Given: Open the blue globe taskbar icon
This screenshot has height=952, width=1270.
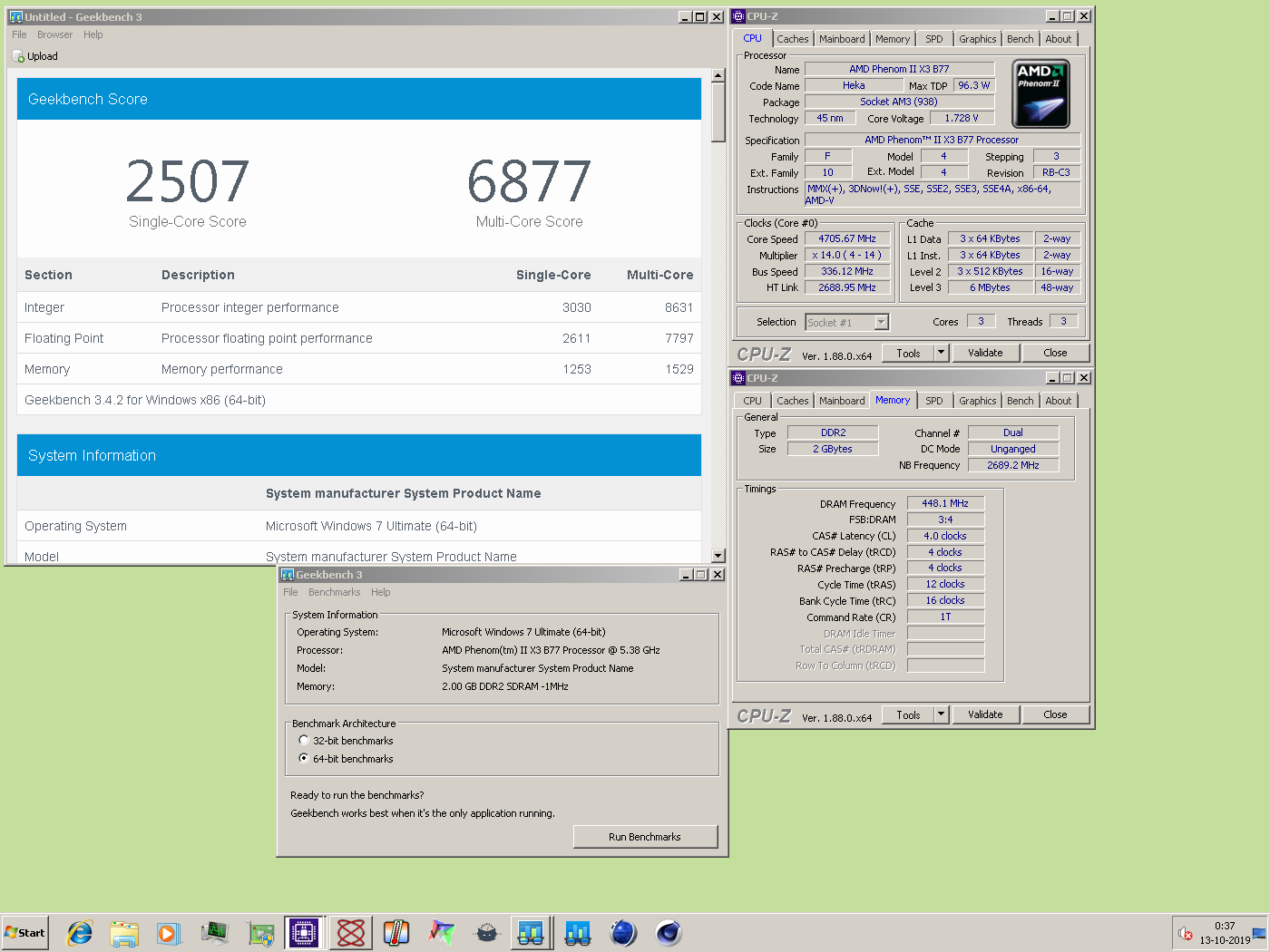Looking at the screenshot, I should coord(623,933).
